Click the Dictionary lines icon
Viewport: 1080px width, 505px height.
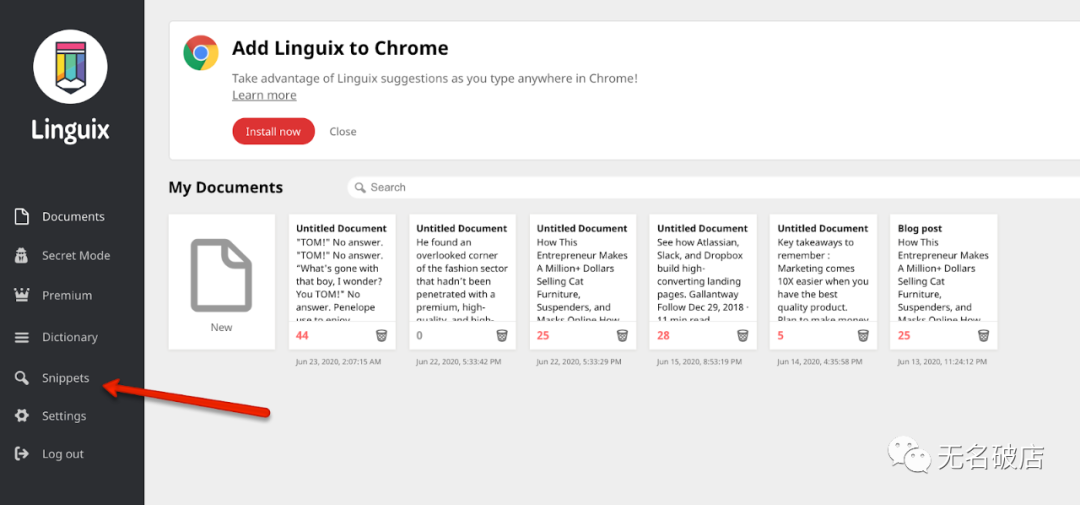click(x=22, y=338)
